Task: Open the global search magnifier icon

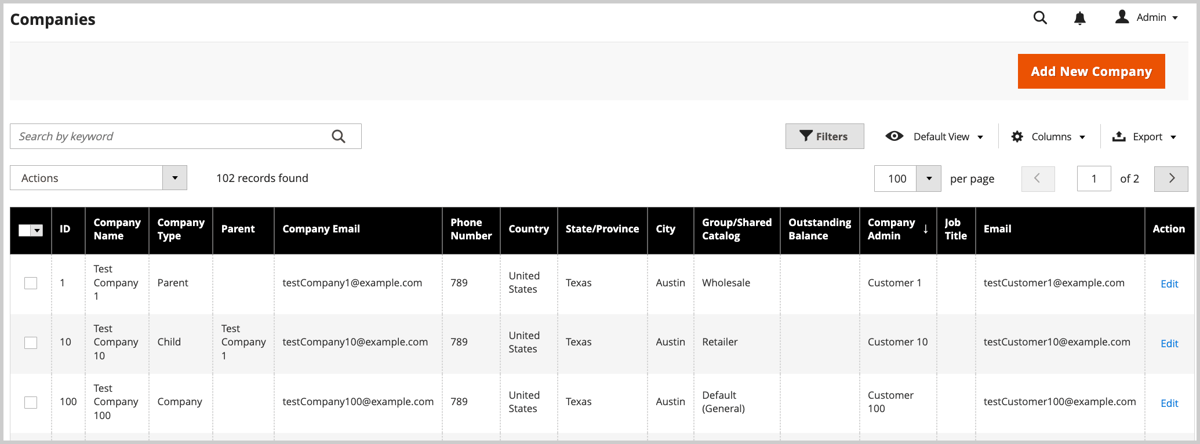Action: tap(1040, 17)
